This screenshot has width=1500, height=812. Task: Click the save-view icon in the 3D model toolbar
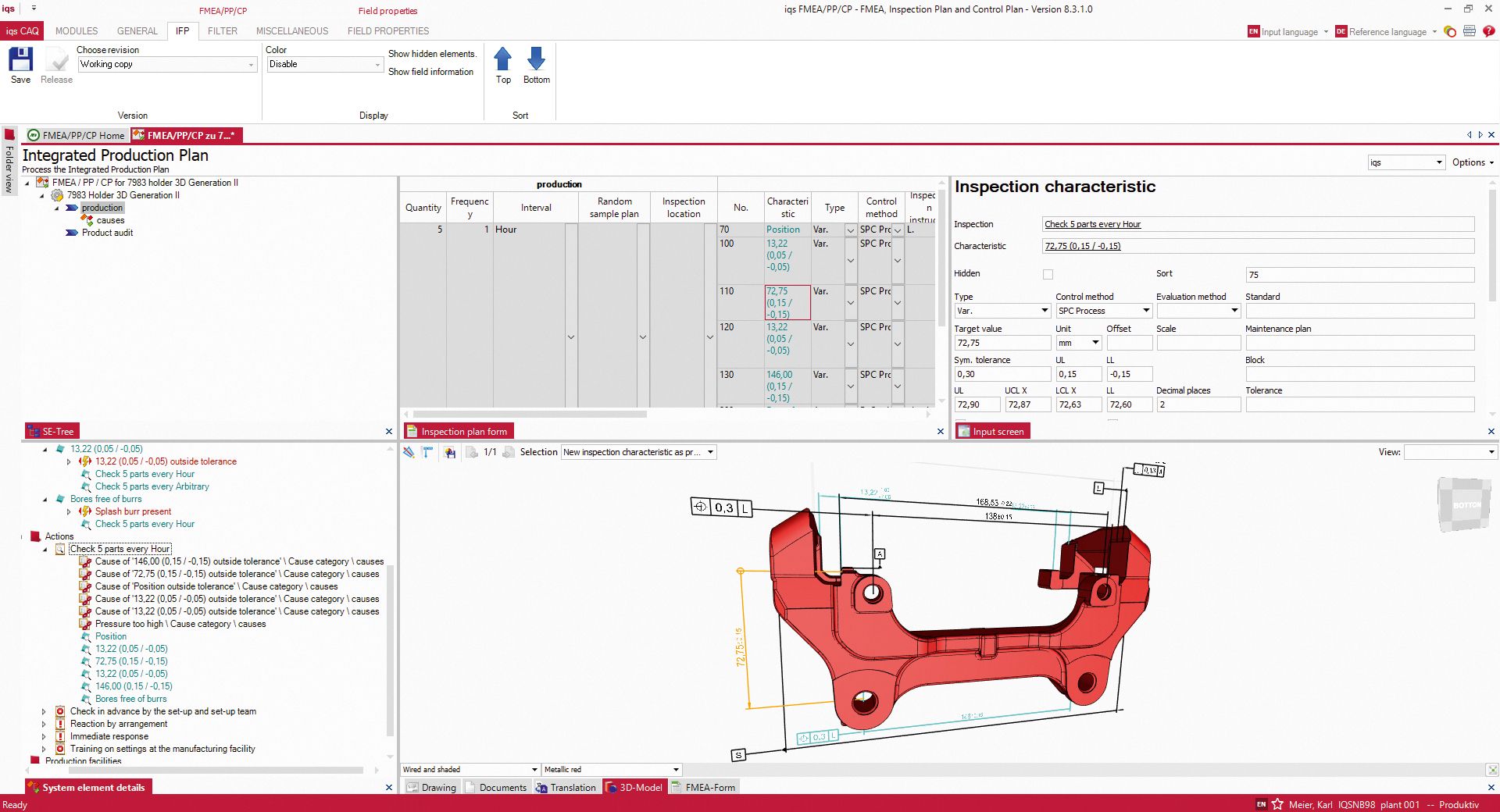tap(451, 452)
